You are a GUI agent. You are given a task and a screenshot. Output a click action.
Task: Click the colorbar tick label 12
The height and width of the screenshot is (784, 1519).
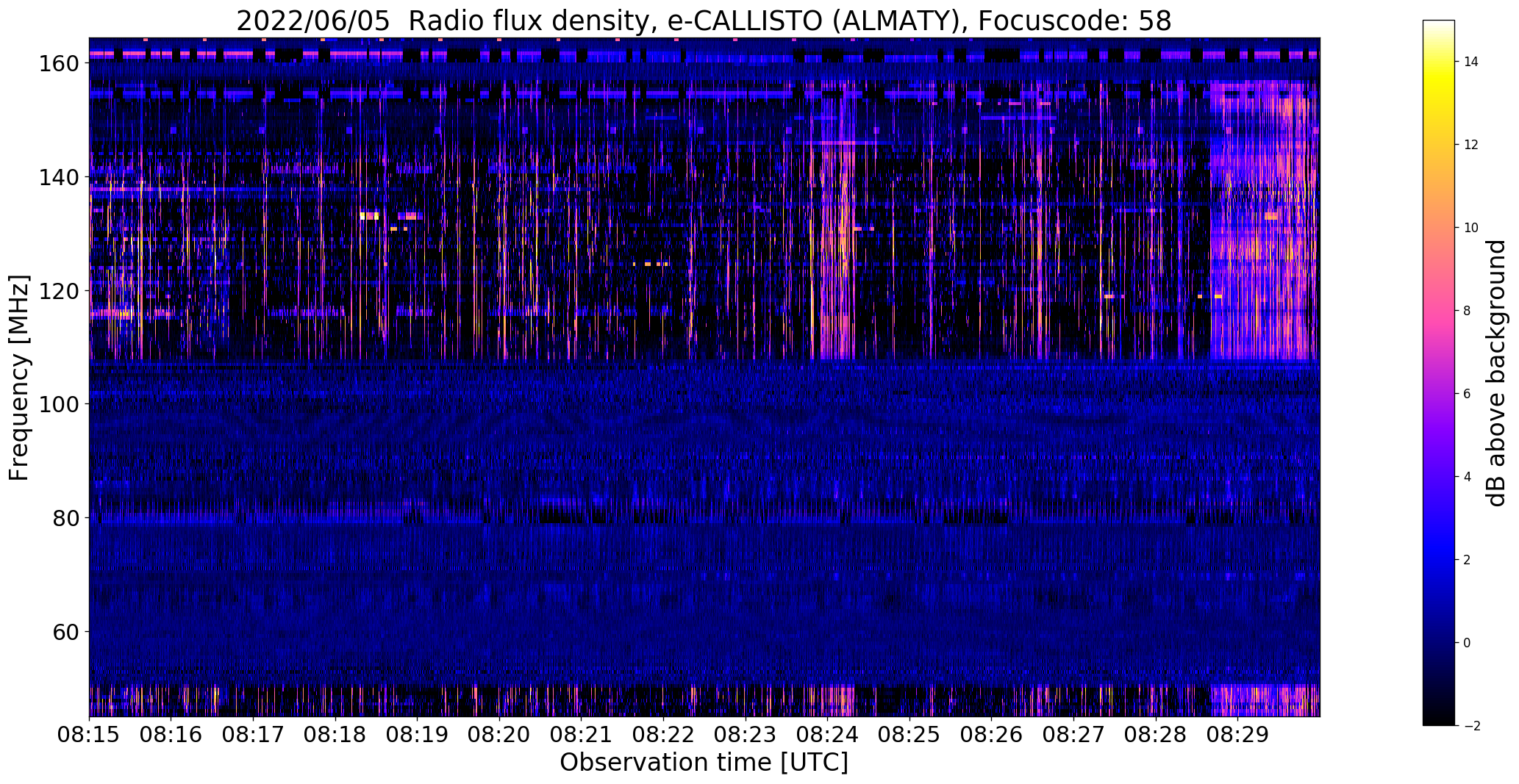tap(1470, 145)
